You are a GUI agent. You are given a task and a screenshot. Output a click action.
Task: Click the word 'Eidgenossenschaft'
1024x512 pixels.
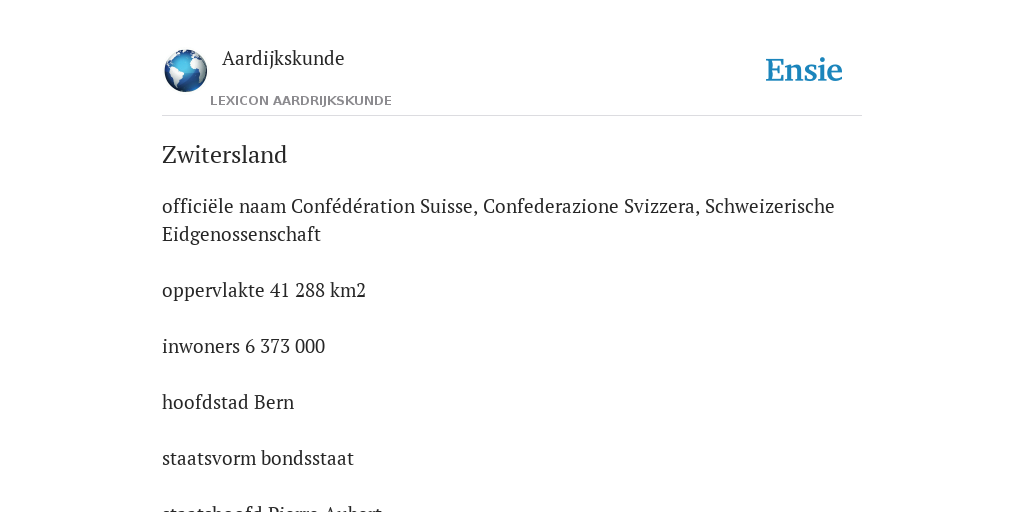[241, 234]
